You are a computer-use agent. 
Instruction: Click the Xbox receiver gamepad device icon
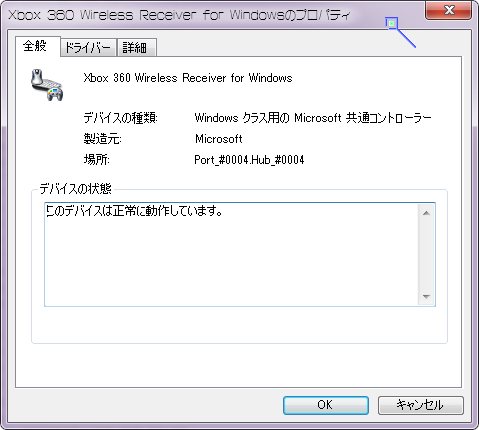tap(47, 85)
